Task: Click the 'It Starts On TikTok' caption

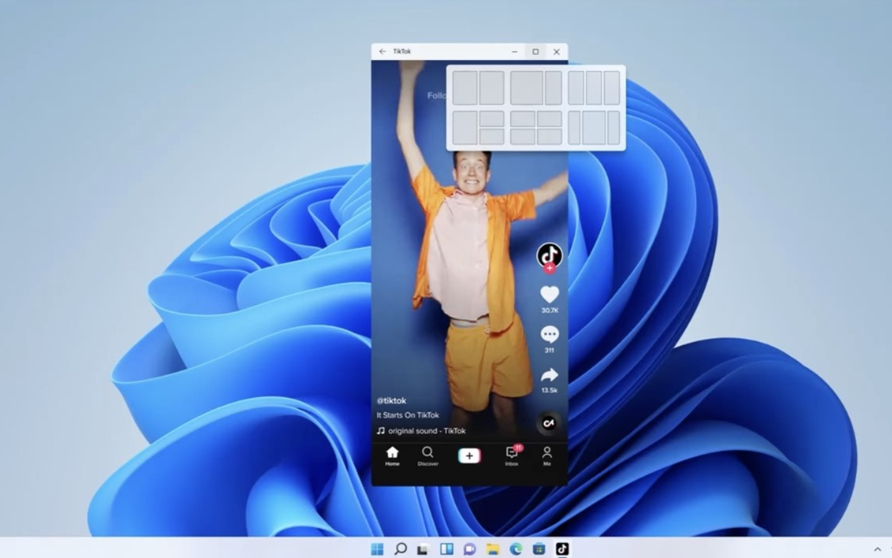Action: [408, 415]
